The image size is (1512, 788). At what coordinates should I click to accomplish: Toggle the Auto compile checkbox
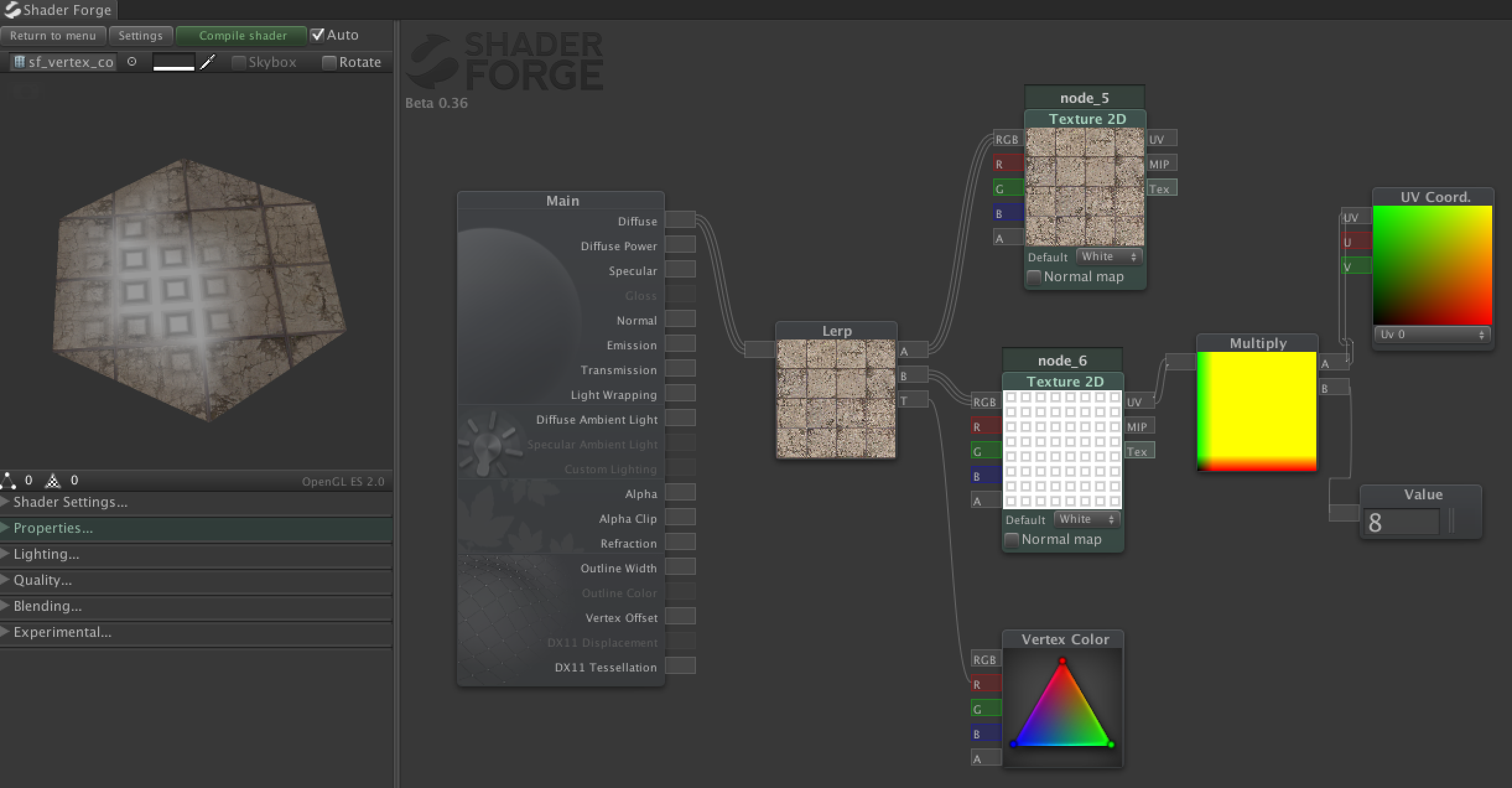(318, 35)
